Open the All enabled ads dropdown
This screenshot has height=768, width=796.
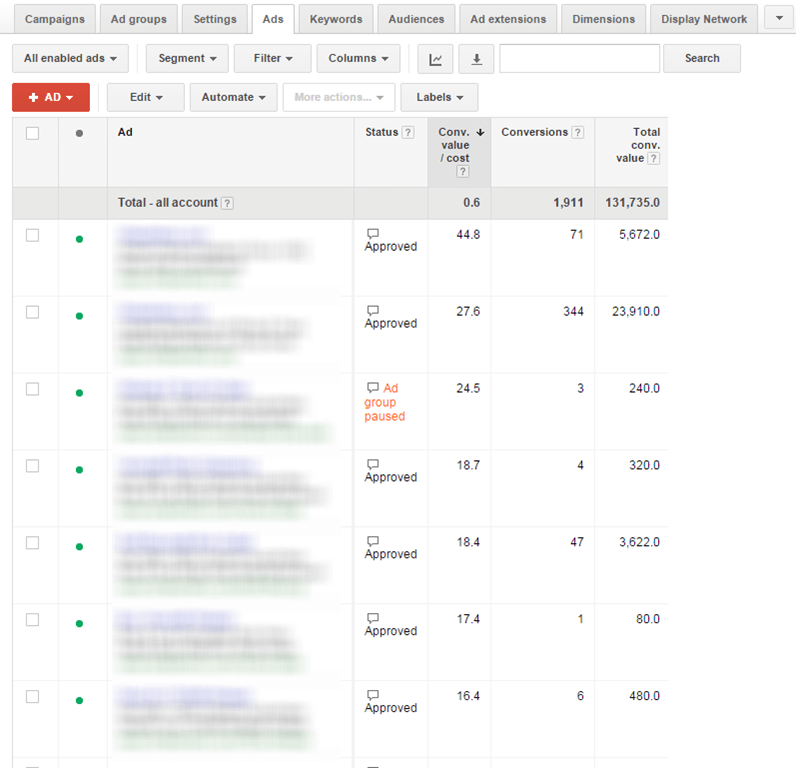click(70, 59)
